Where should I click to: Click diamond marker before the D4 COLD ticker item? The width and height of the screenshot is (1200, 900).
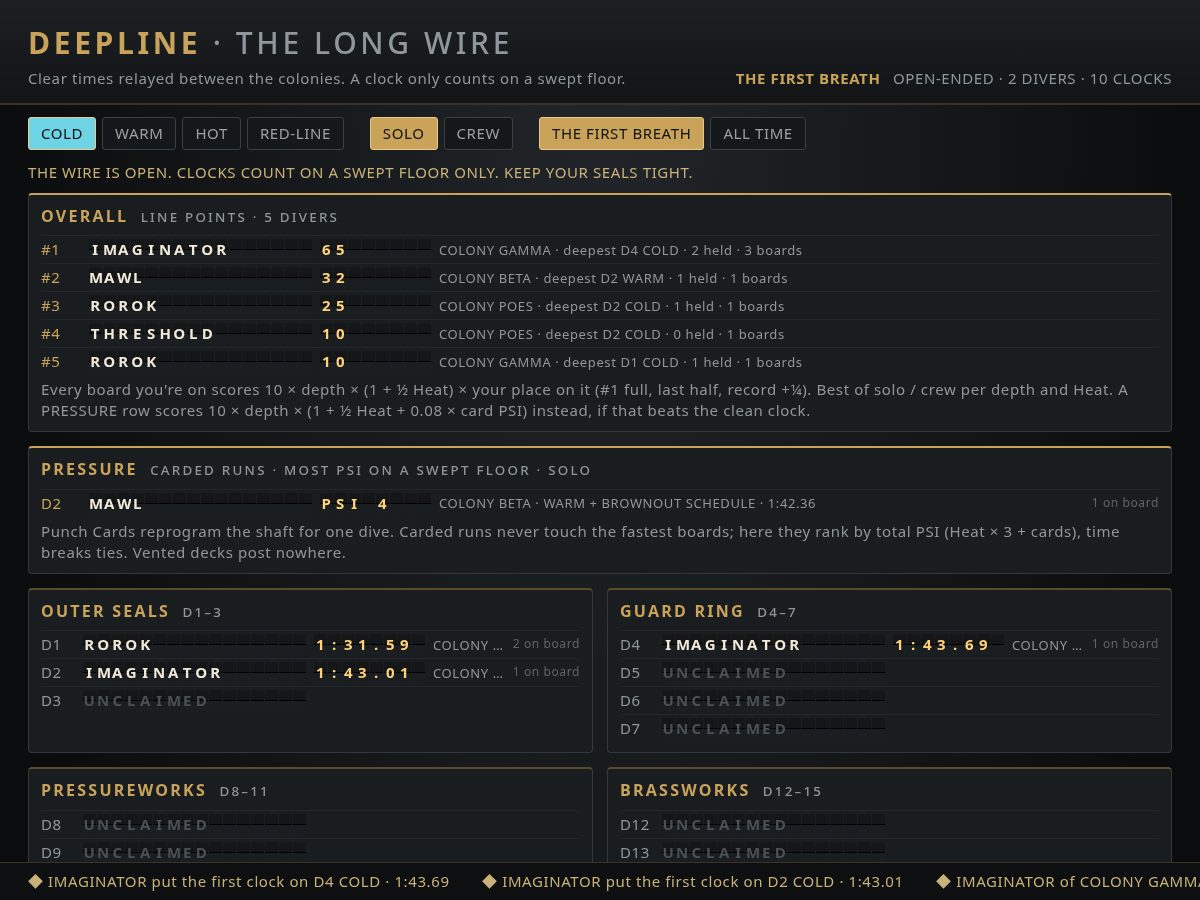click(x=35, y=882)
